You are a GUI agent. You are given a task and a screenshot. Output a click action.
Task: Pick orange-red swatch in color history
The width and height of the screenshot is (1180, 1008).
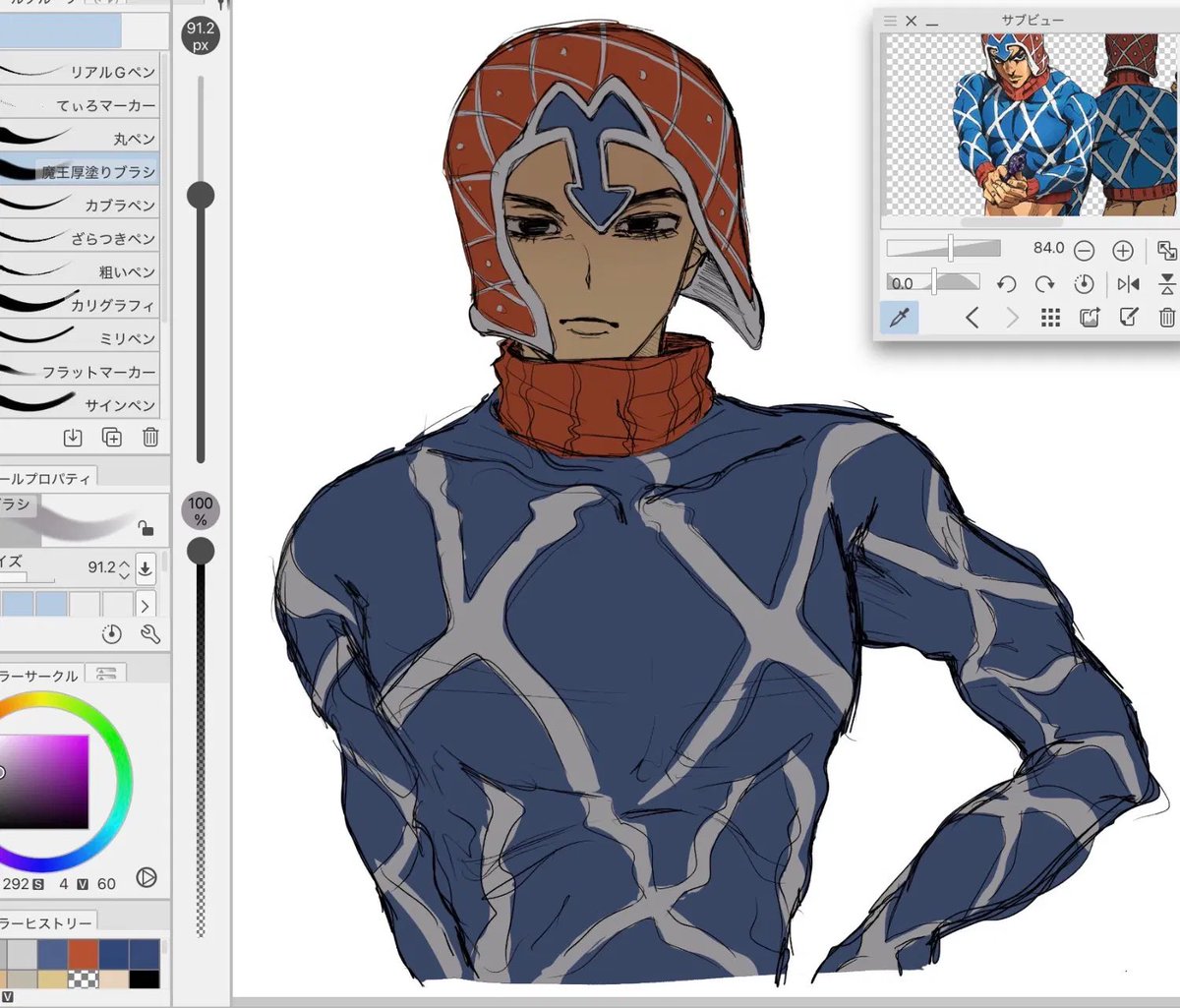(x=84, y=954)
